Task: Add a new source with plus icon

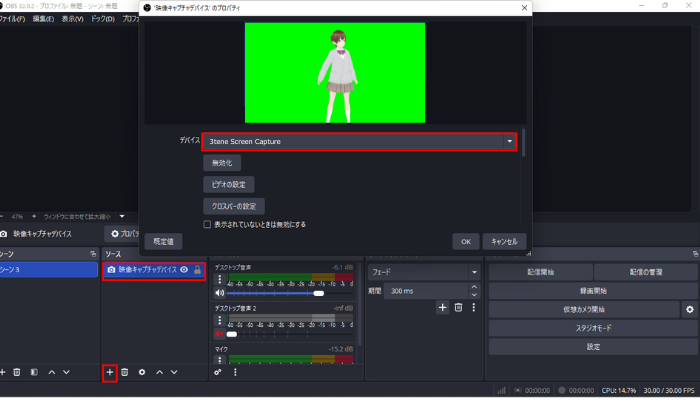Action: pos(109,372)
